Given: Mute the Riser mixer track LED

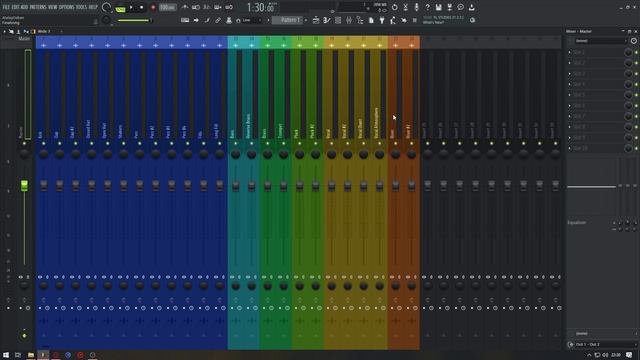Looking at the screenshot, I should click(396, 143).
